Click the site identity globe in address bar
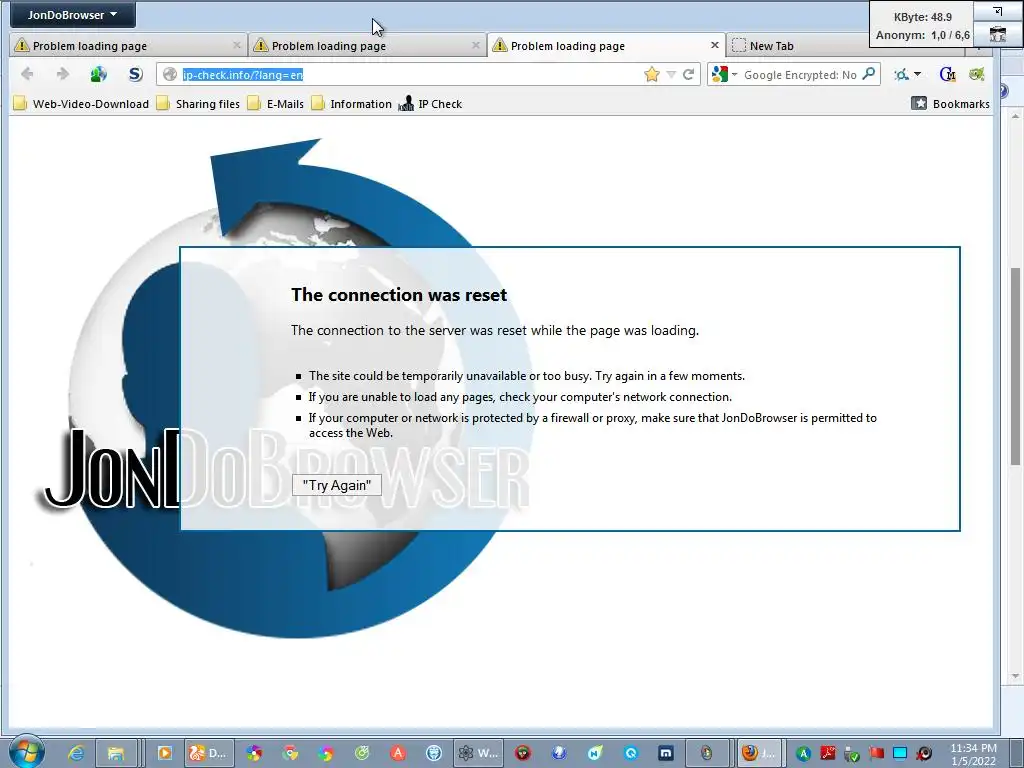Screen dimensions: 1024x768 [170, 74]
